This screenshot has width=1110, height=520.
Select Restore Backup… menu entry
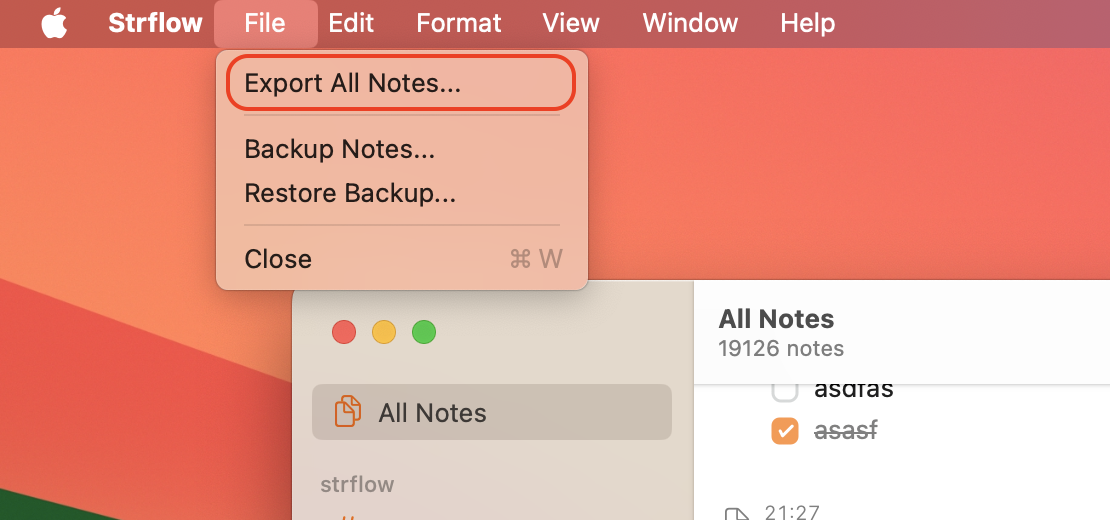pyautogui.click(x=401, y=192)
